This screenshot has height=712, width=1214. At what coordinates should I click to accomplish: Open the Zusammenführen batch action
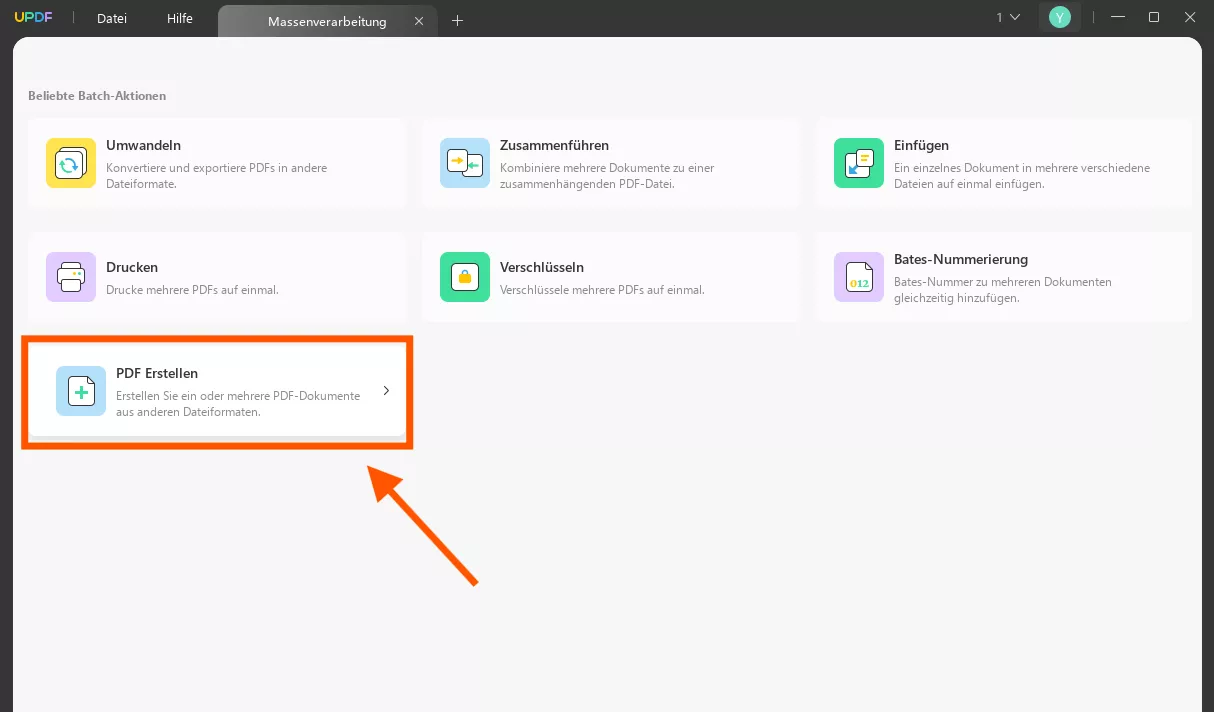point(611,163)
